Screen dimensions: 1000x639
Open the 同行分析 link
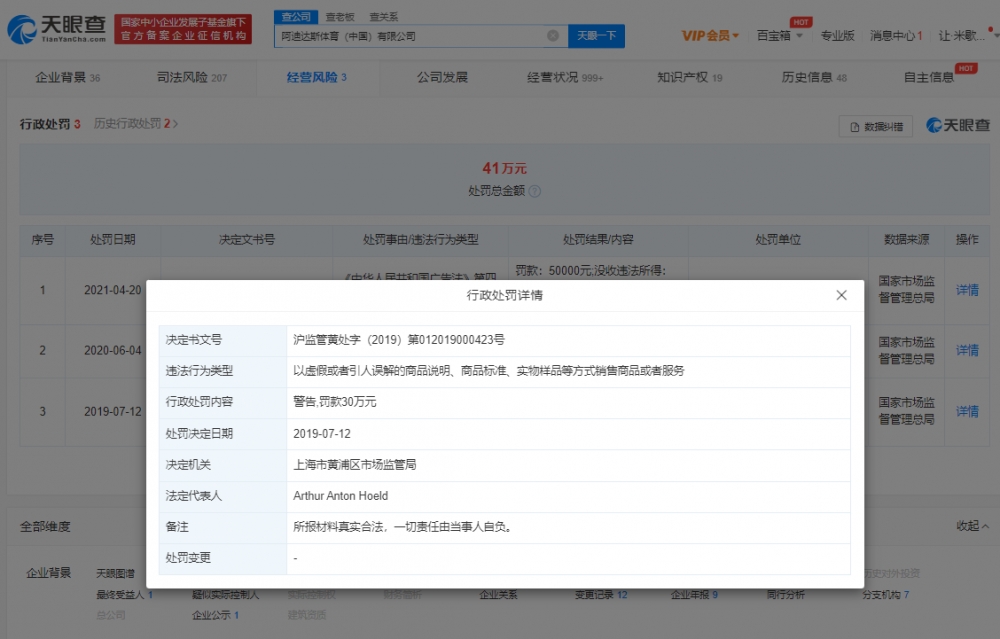click(x=786, y=594)
